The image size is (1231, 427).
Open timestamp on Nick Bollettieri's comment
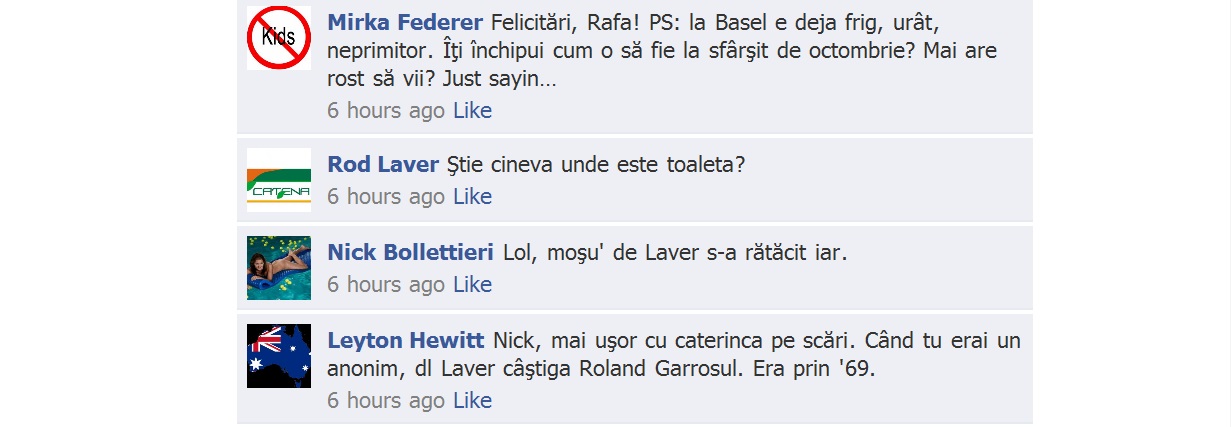coord(386,284)
